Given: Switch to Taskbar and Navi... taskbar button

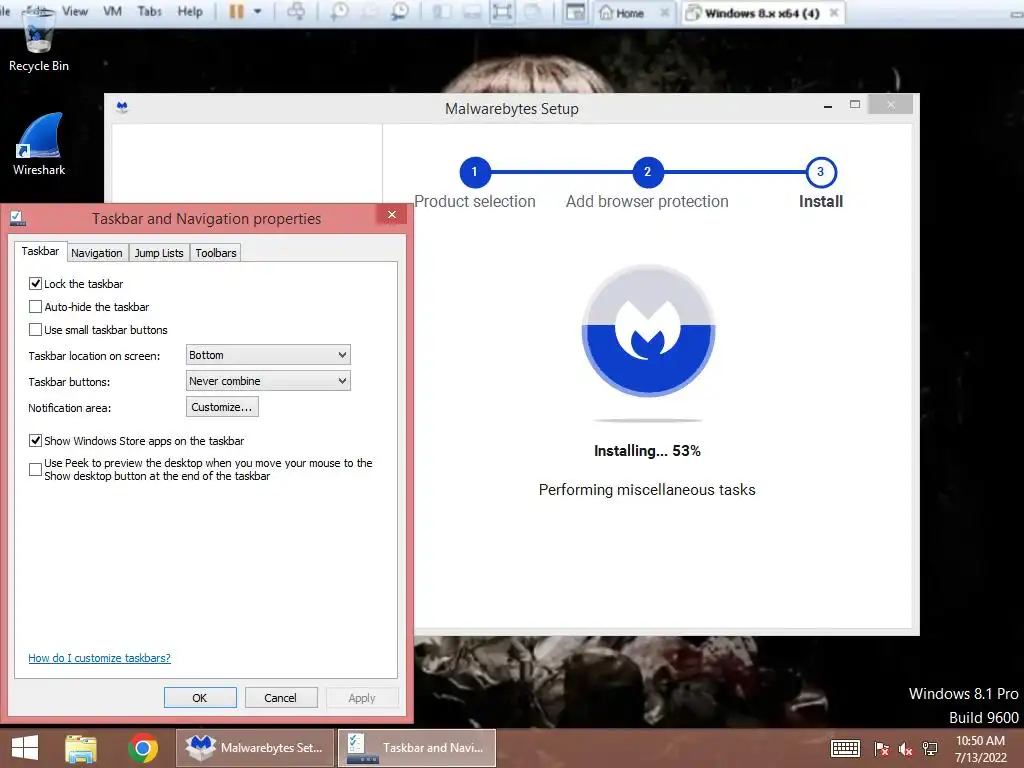Looking at the screenshot, I should pos(417,748).
